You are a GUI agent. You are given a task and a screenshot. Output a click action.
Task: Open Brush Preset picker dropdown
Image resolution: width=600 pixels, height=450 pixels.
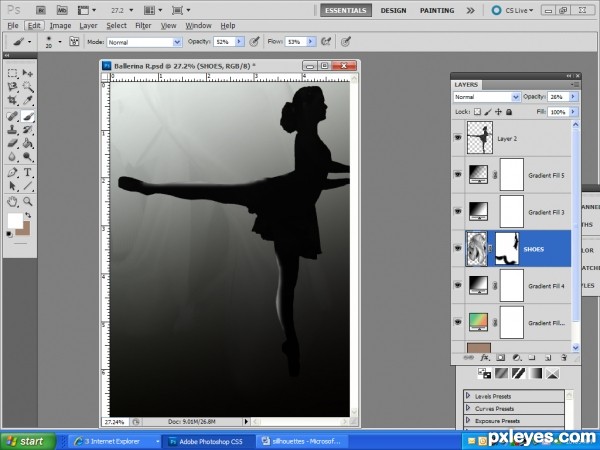click(x=60, y=41)
